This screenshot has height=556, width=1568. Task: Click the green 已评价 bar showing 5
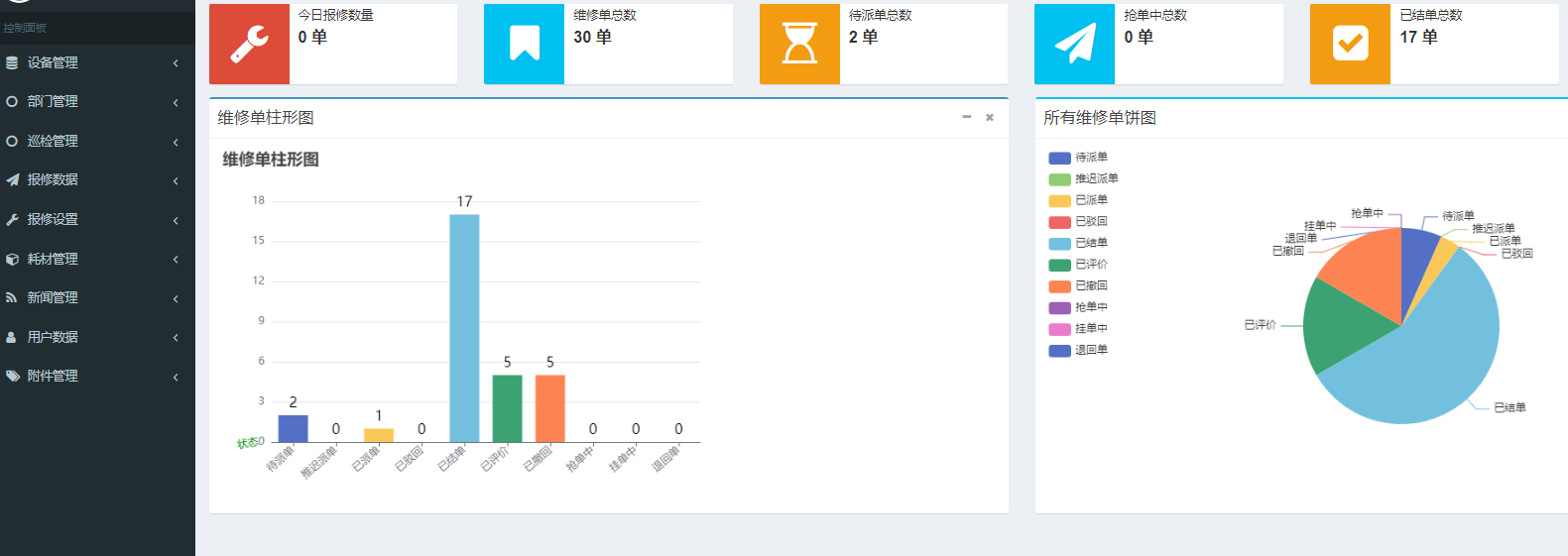(507, 408)
